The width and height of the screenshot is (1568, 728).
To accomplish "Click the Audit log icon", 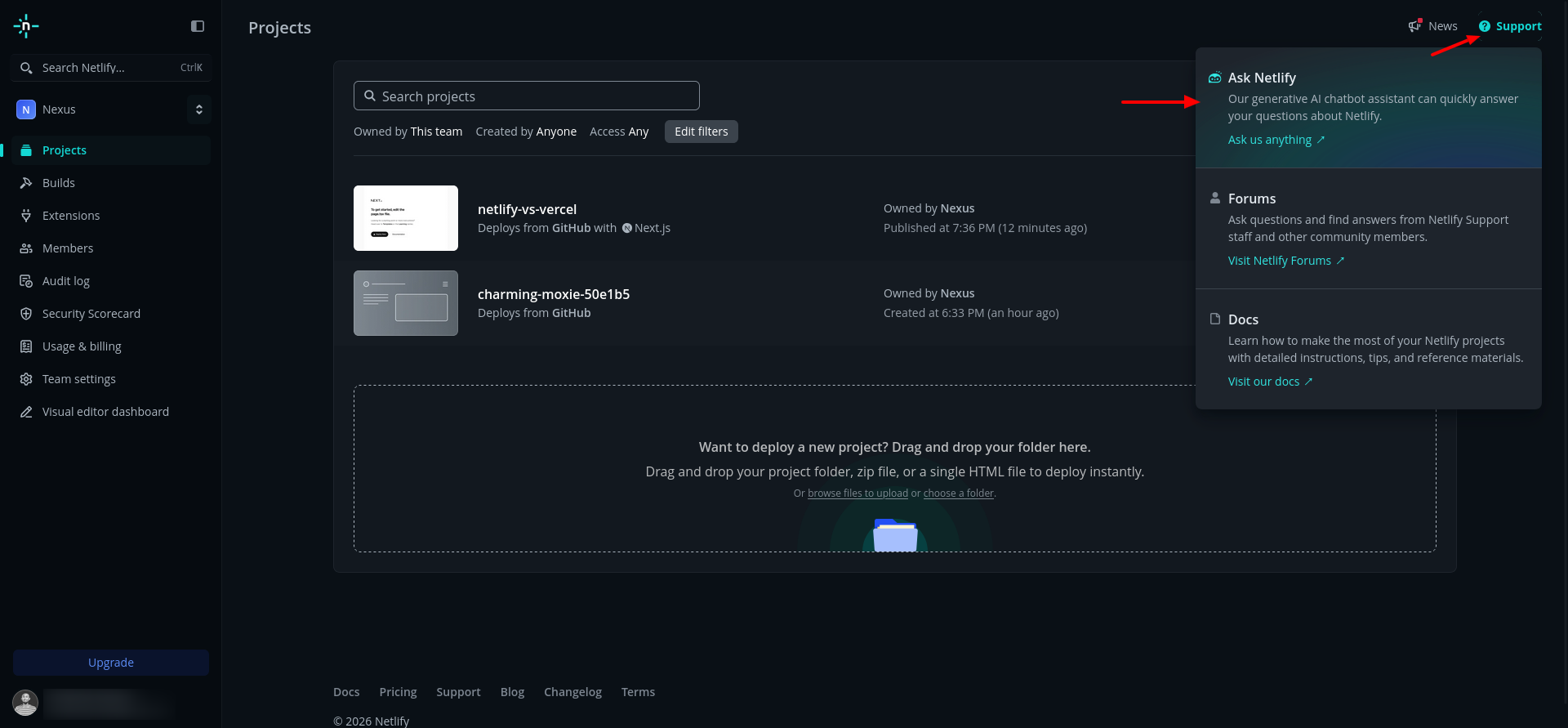I will 26,281.
